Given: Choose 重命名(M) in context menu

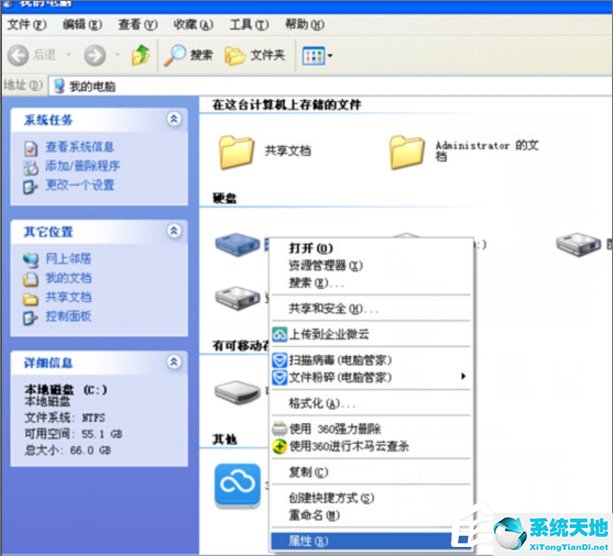Looking at the screenshot, I should [x=371, y=515].
